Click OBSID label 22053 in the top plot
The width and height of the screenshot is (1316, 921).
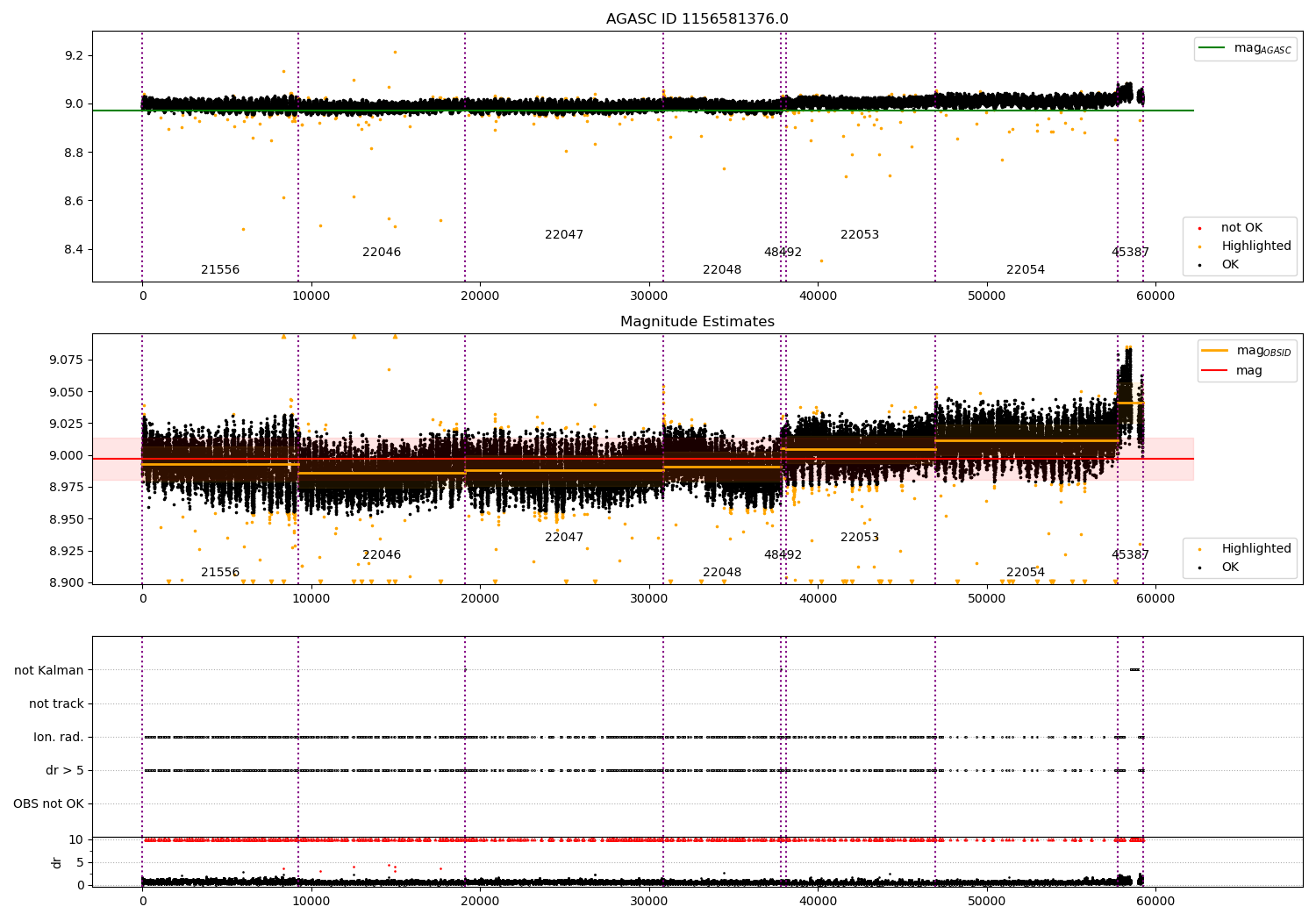point(860,235)
